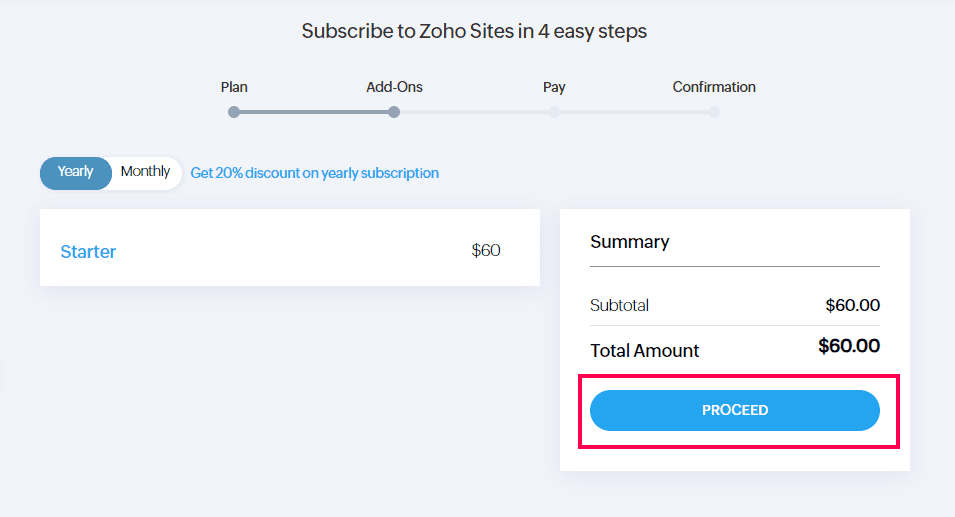The image size is (955, 517).
Task: Click the Subtotal $60.00 value
Action: [x=852, y=305]
